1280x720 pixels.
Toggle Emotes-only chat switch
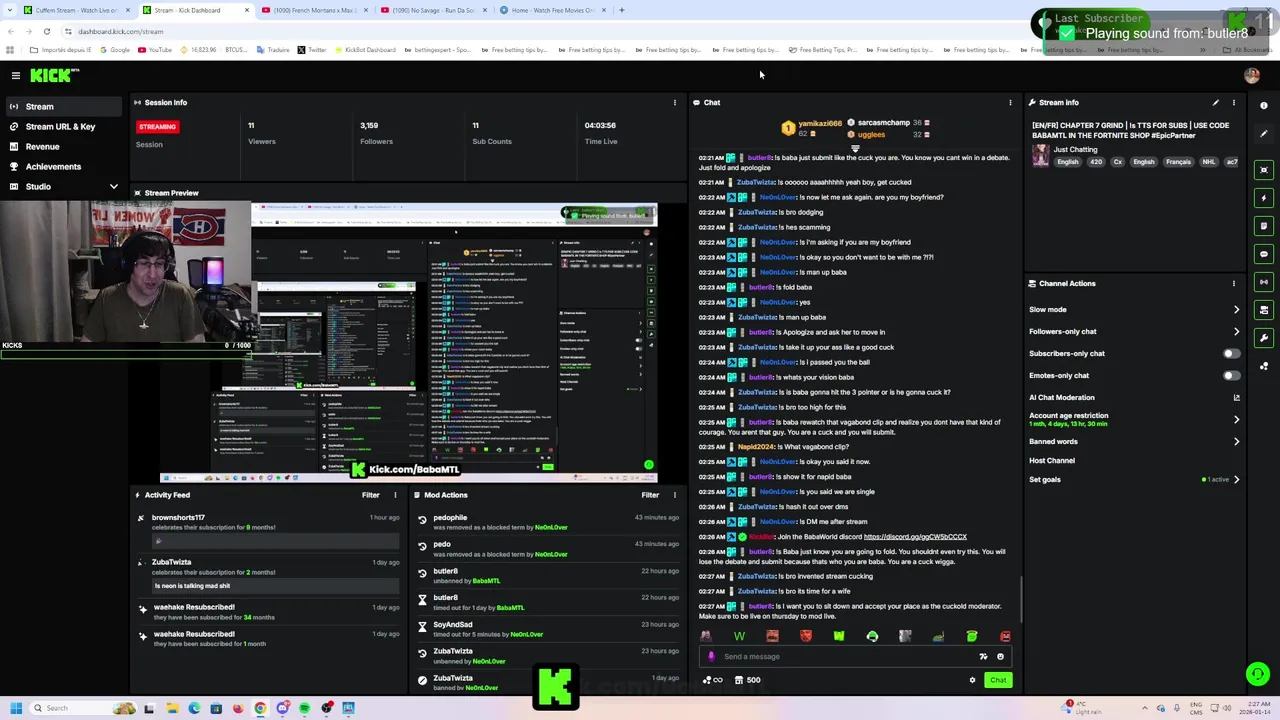pyautogui.click(x=1231, y=375)
